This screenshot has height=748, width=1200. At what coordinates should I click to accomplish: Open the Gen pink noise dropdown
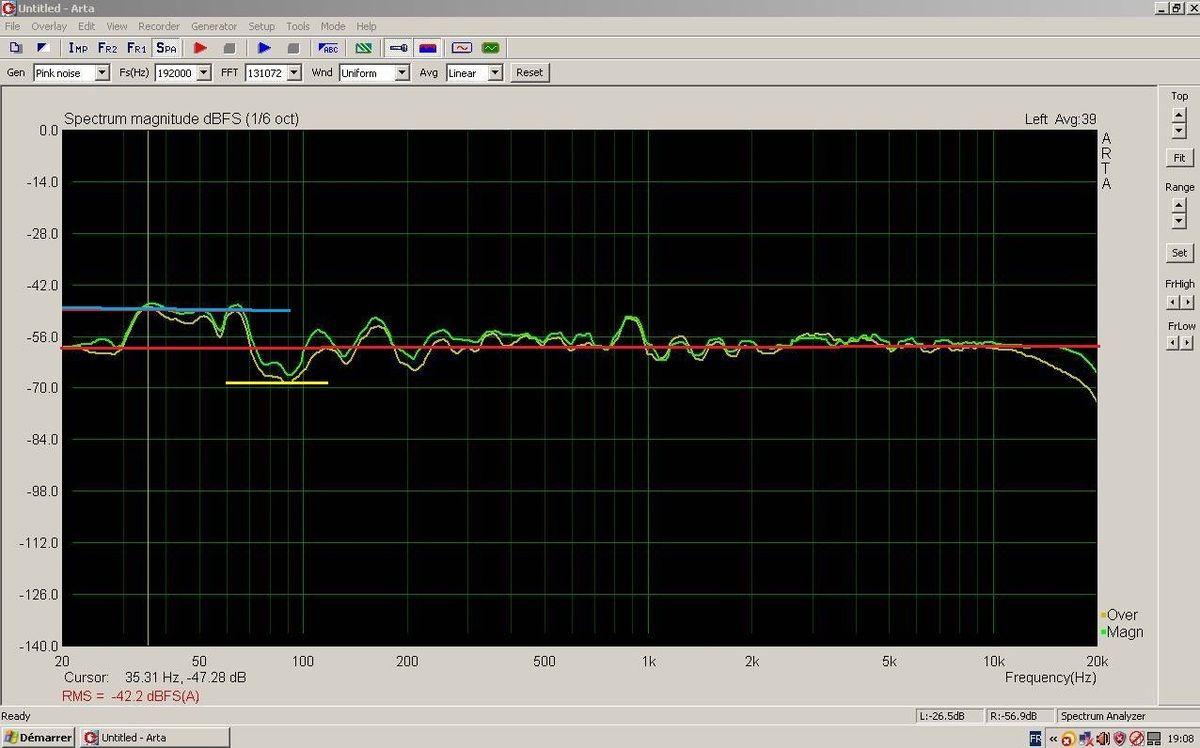pos(102,73)
